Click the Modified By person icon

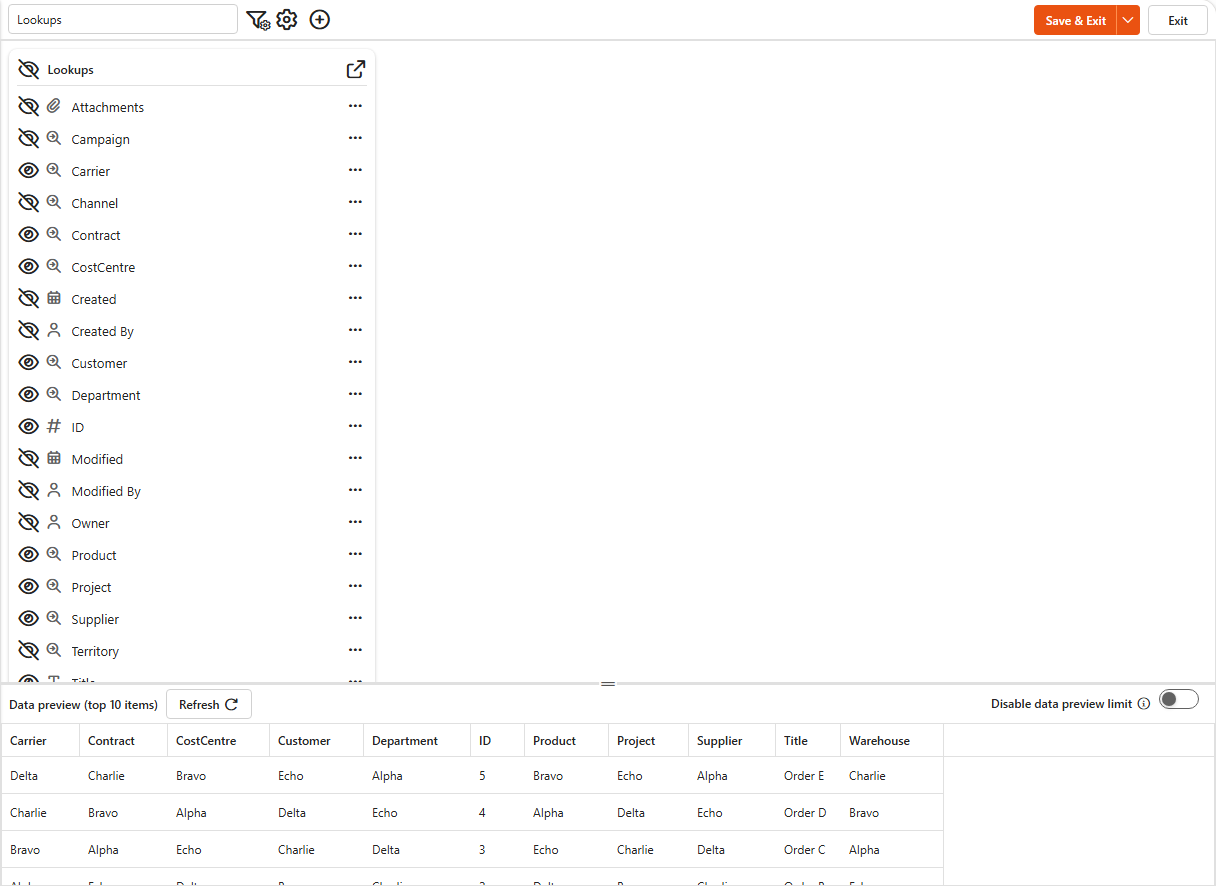pos(54,491)
